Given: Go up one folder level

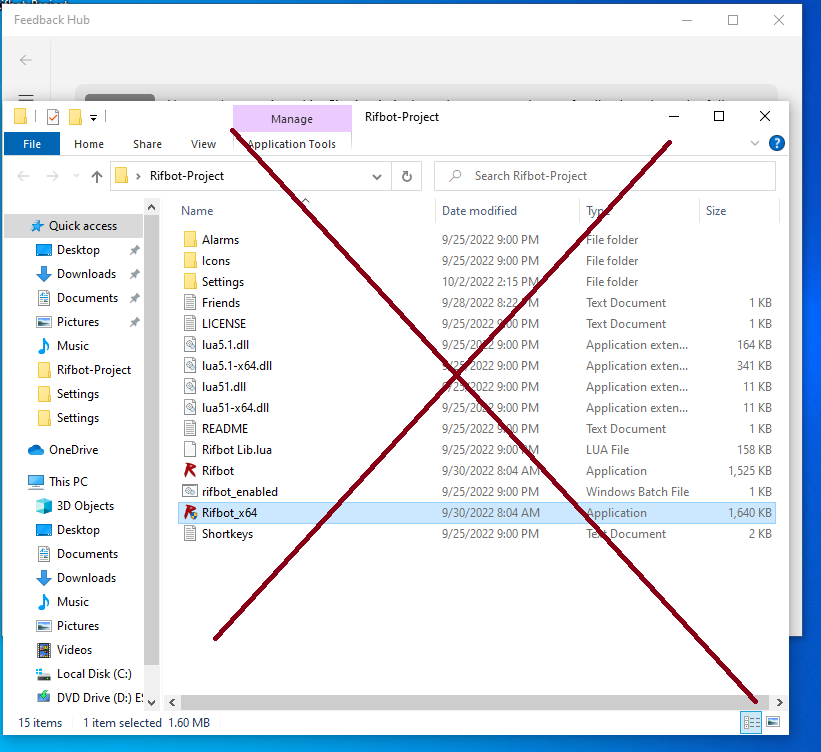Looking at the screenshot, I should coord(97,176).
